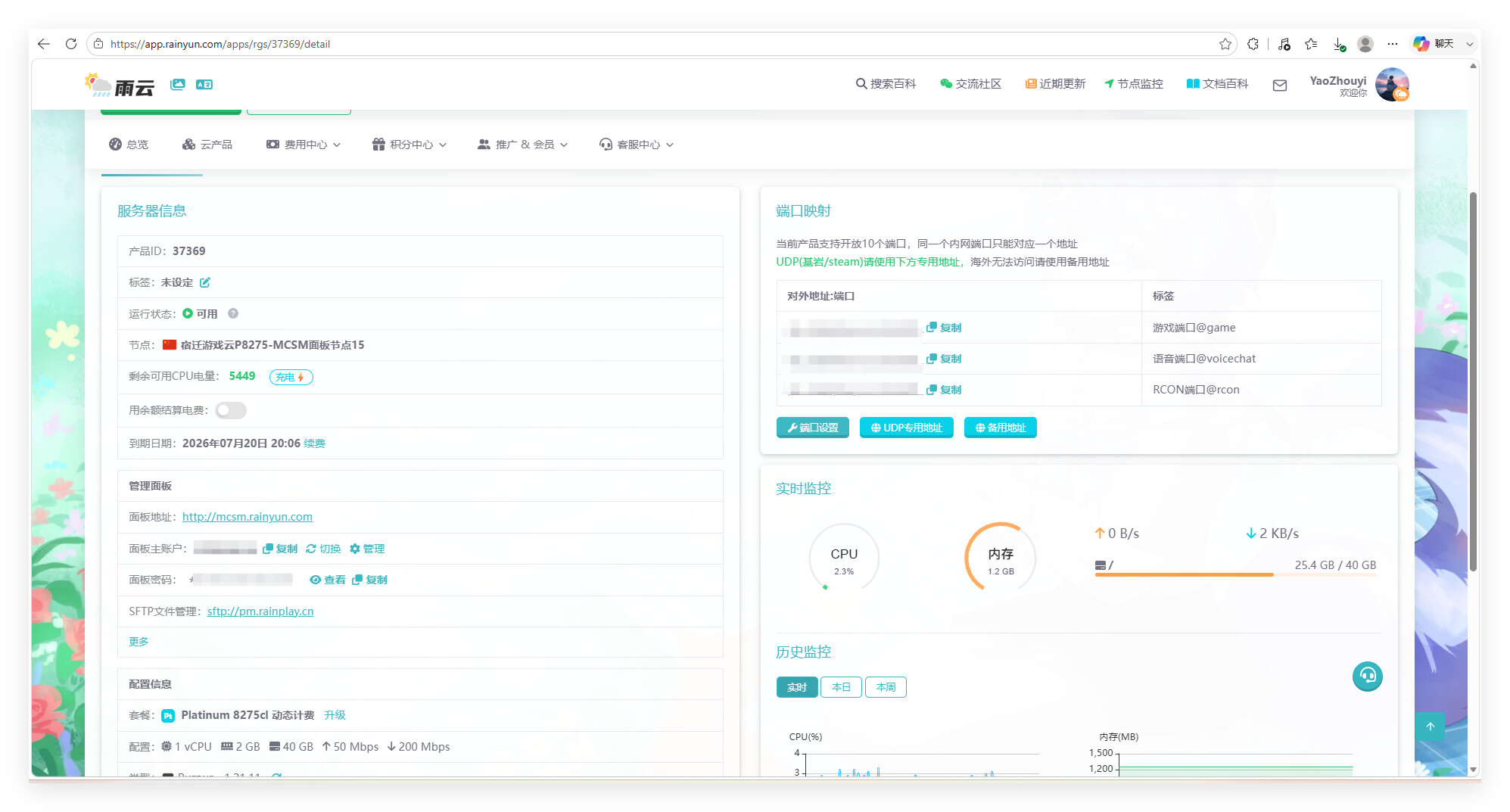Image resolution: width=1510 pixels, height=812 pixels.
Task: Copy the 面板主账户 username
Action: 280,549
